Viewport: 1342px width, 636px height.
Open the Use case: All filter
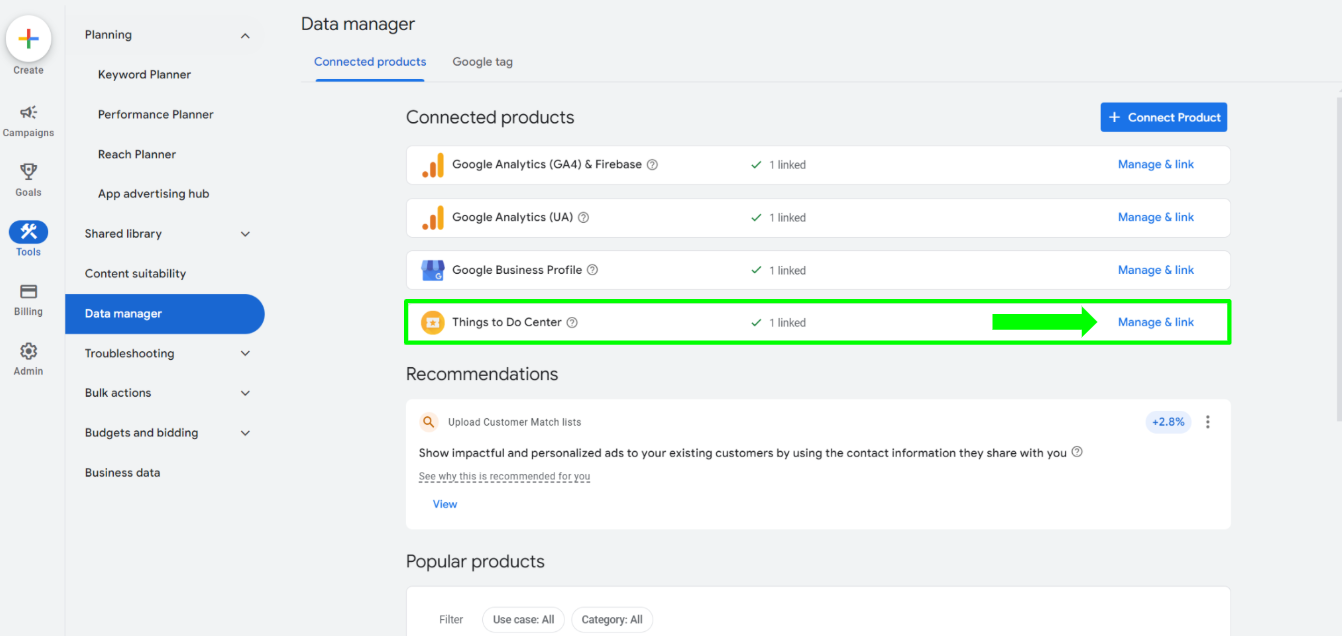[523, 620]
